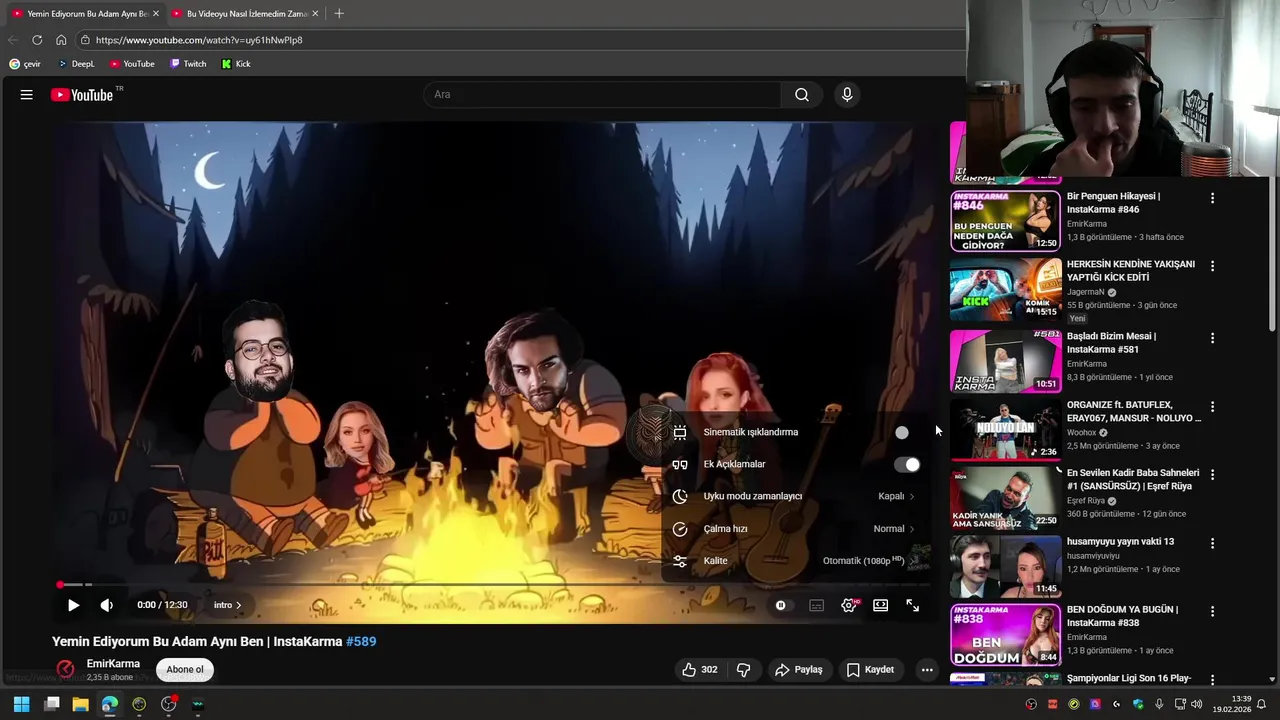Click the Sinematik ışıklandırma icon in settings
Image resolution: width=1280 pixels, height=720 pixels.
point(680,432)
